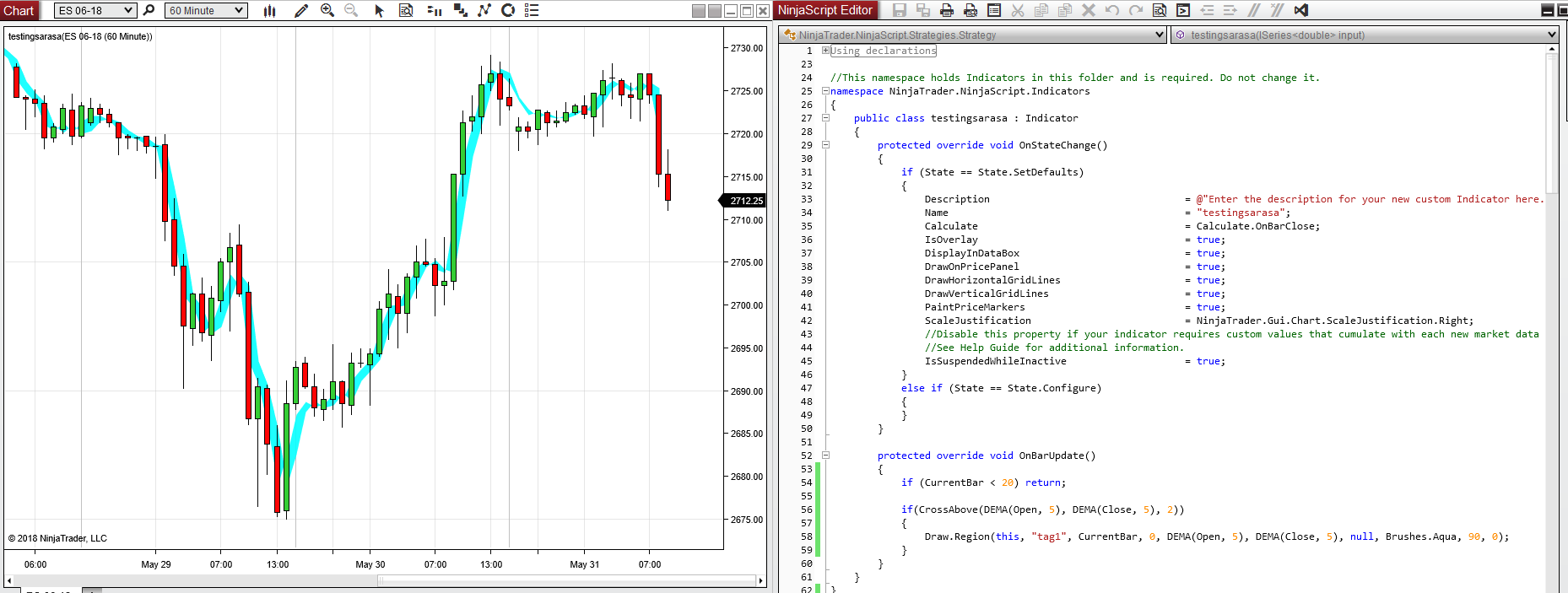The height and width of the screenshot is (593, 1568).
Task: Open the ES 06-18 instrument dropdown
Action: click(95, 10)
